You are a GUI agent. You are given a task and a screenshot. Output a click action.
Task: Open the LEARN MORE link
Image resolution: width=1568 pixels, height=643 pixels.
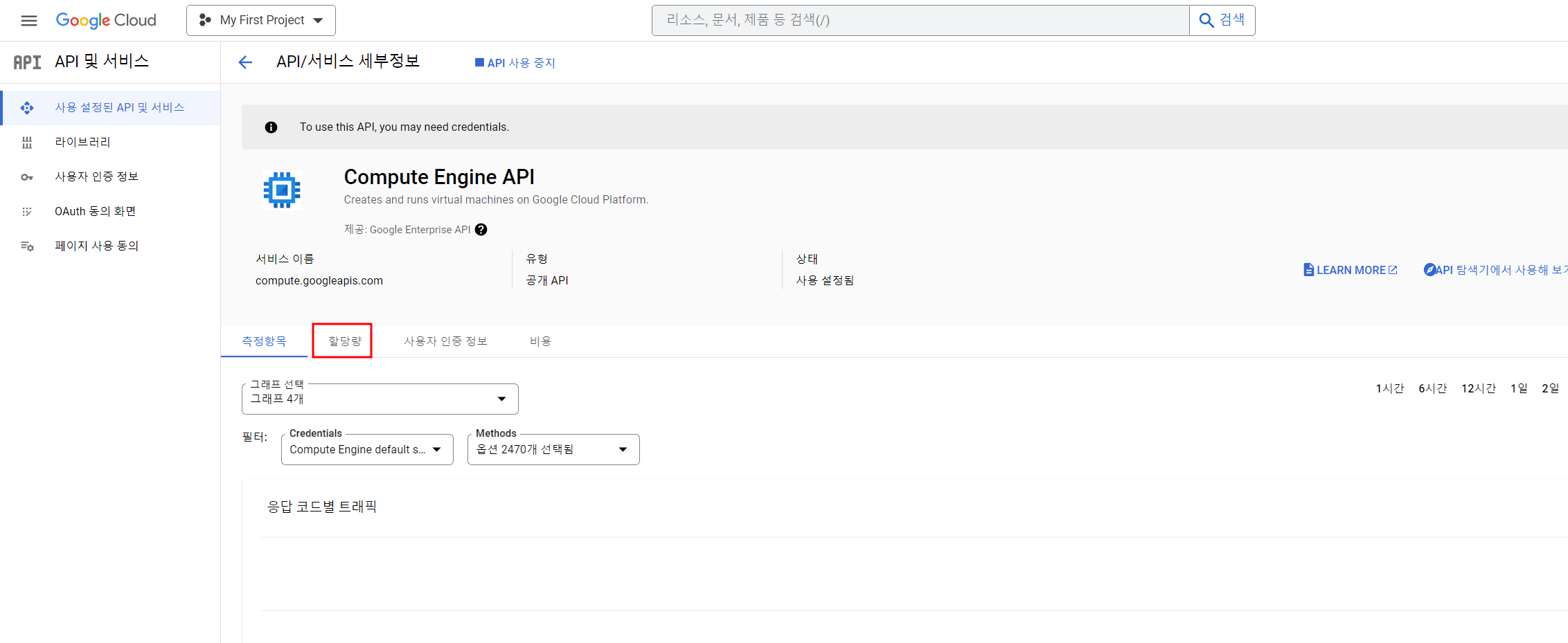coord(1351,270)
